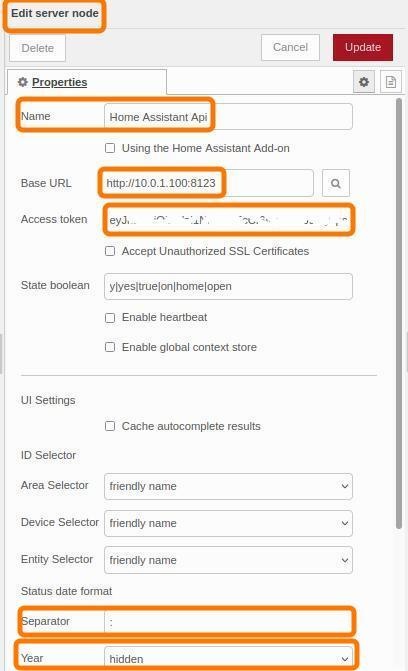The width and height of the screenshot is (408, 671).
Task: Click the State boolean input field
Action: click(x=228, y=286)
